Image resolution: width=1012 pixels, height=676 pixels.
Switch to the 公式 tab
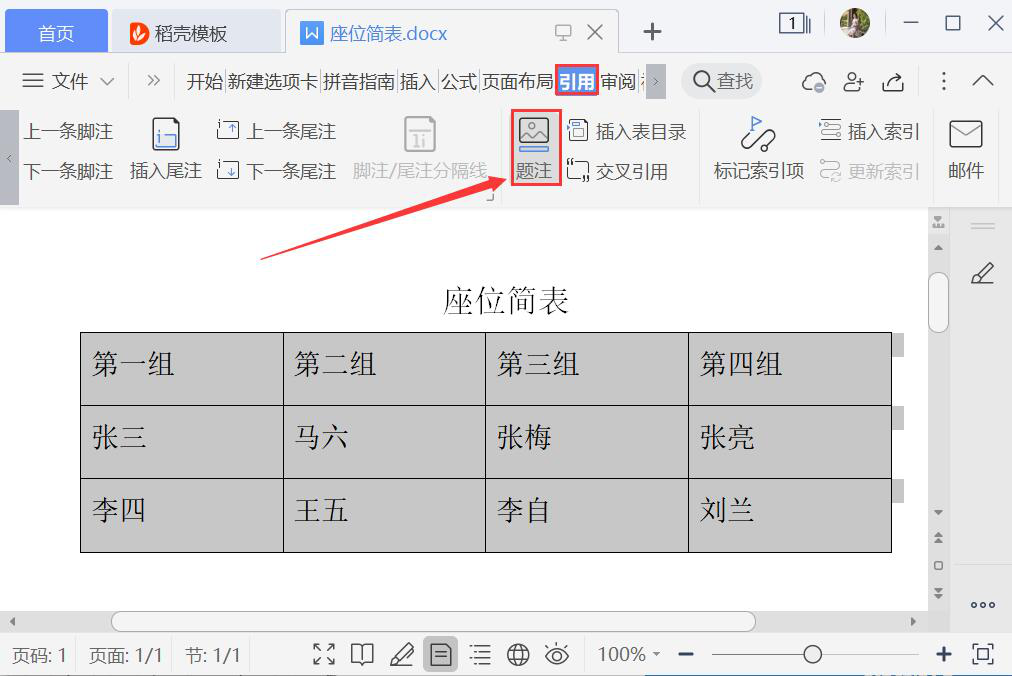(x=459, y=82)
